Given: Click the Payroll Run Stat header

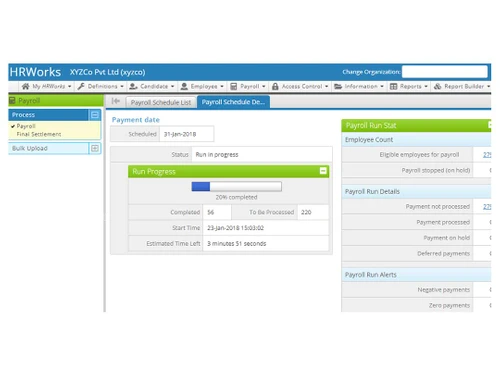Looking at the screenshot, I should tap(416, 126).
